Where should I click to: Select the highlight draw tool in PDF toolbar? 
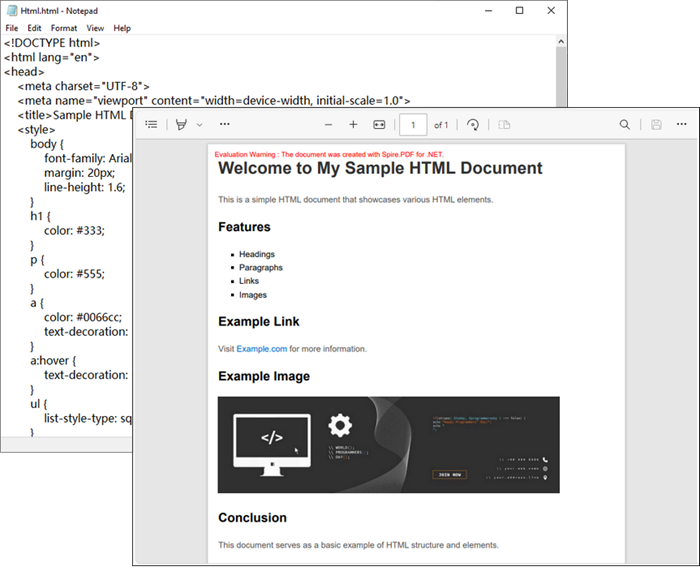coord(181,125)
